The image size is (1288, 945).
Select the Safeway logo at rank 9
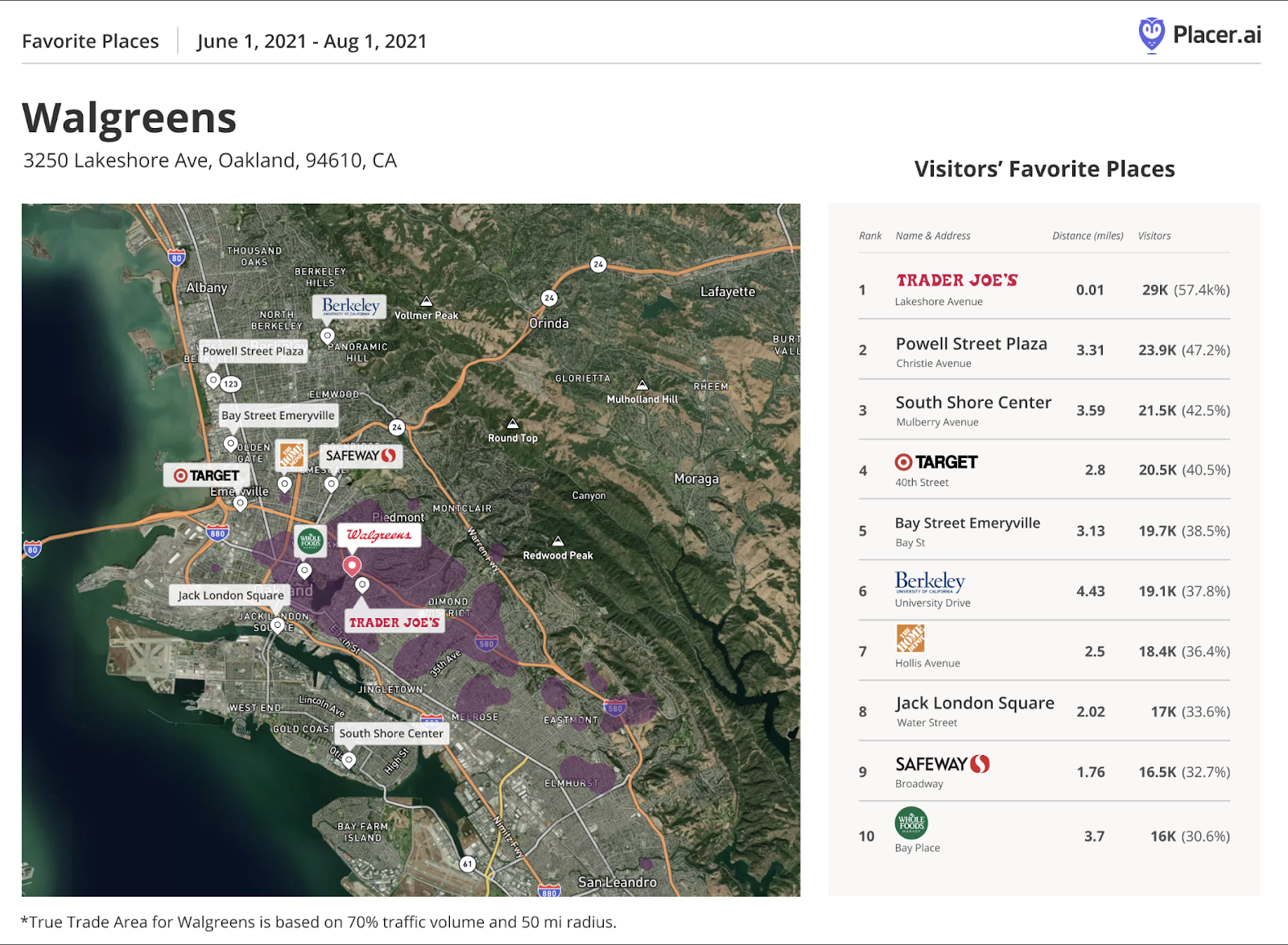(940, 764)
